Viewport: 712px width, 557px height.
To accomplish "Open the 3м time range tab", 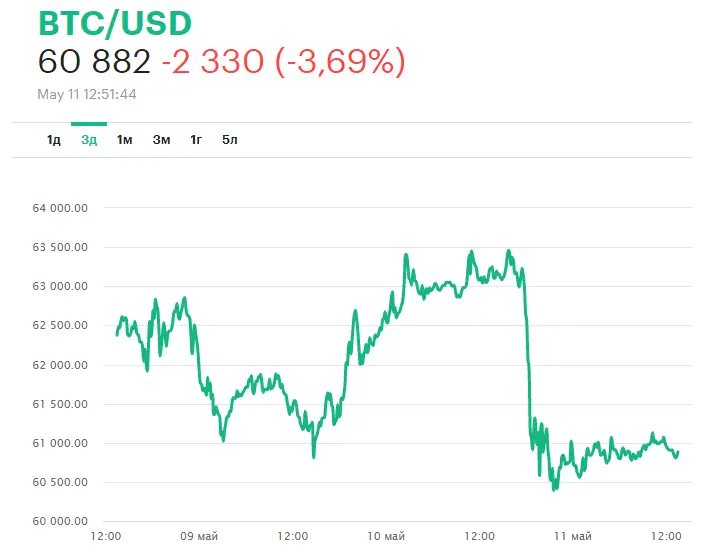I will coord(161,140).
